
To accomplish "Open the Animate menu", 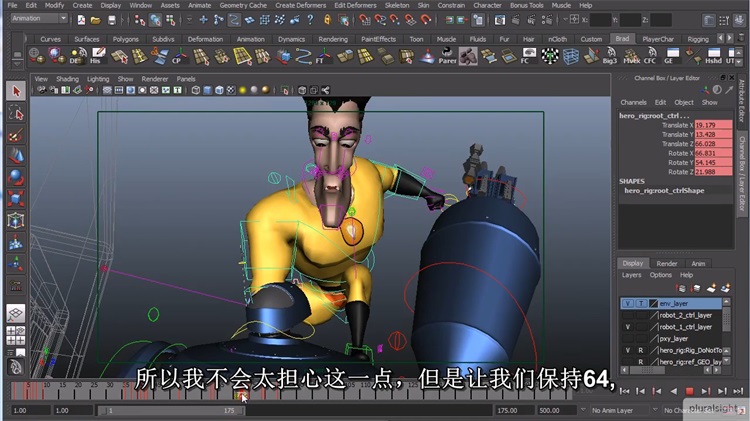I will (199, 5).
